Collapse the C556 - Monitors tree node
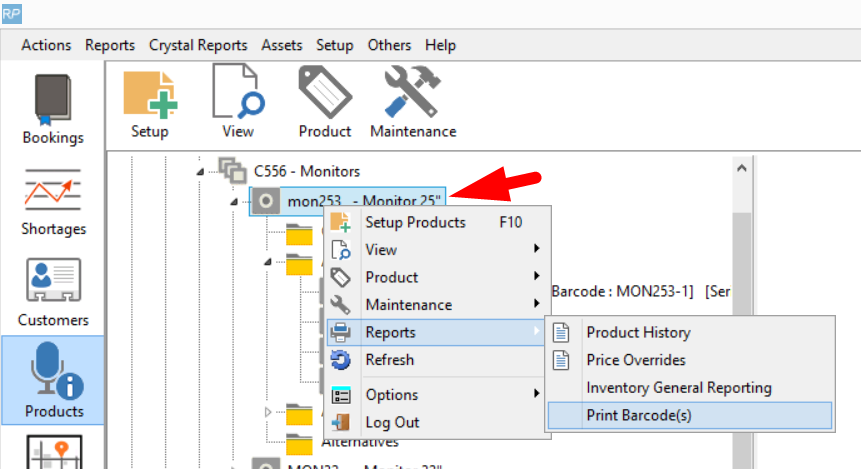The image size is (861, 469). (200, 172)
